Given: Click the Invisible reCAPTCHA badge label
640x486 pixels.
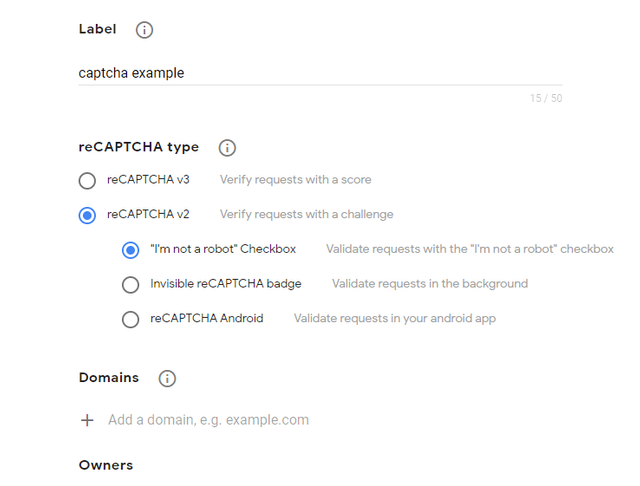Looking at the screenshot, I should [226, 284].
